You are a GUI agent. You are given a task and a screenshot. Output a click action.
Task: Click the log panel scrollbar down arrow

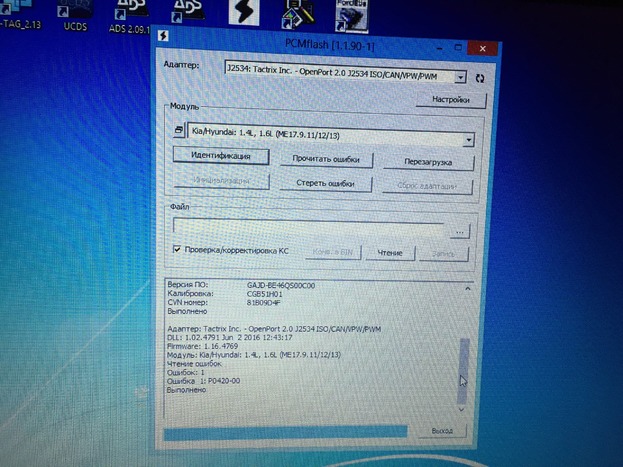point(460,409)
